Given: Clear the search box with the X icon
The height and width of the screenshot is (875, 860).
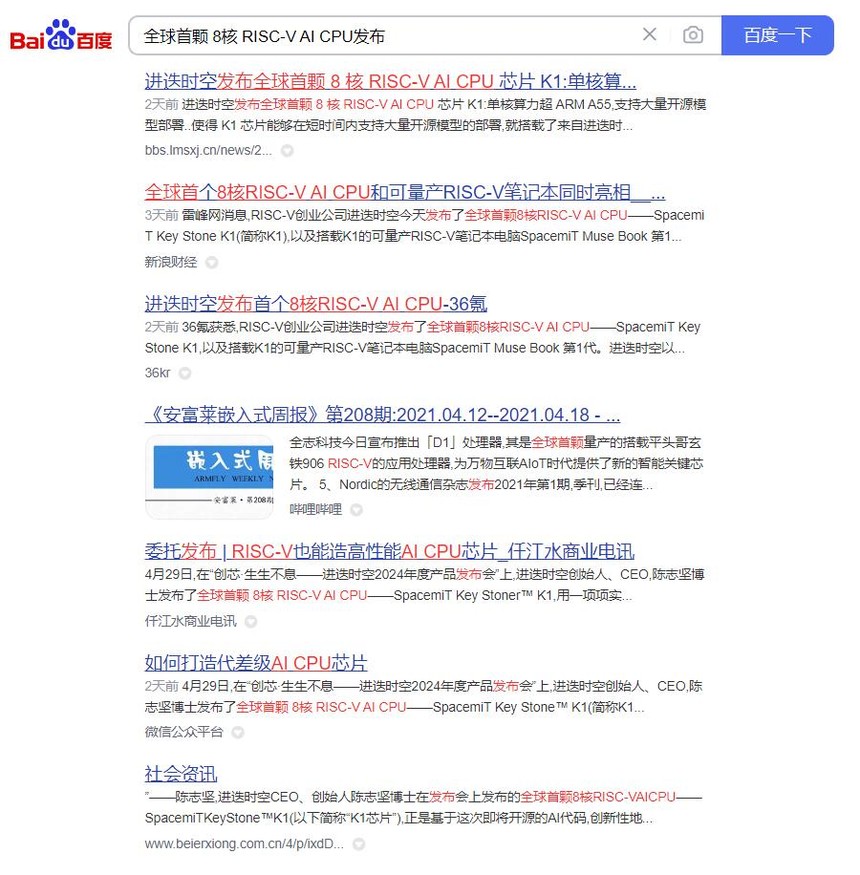Looking at the screenshot, I should pyautogui.click(x=649, y=35).
